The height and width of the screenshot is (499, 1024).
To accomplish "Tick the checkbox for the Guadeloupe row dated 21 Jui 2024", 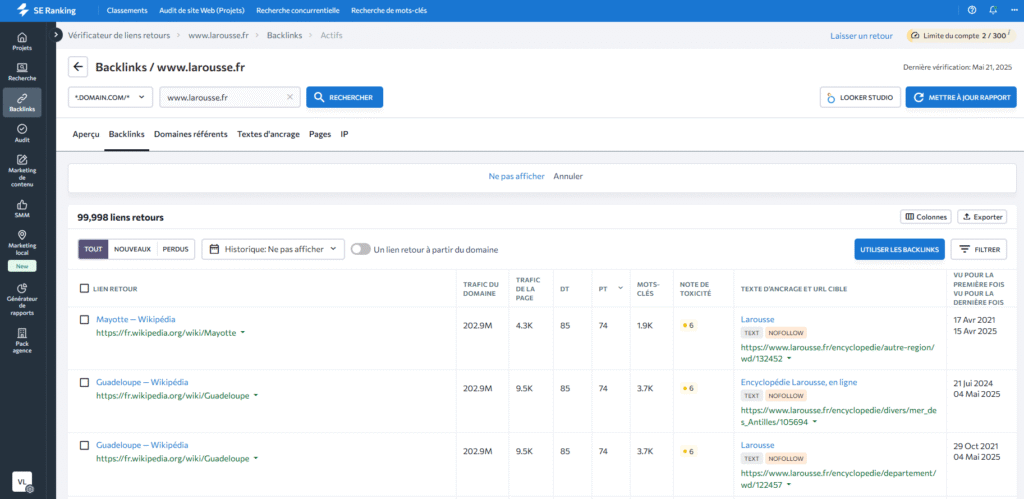I will pos(84,382).
